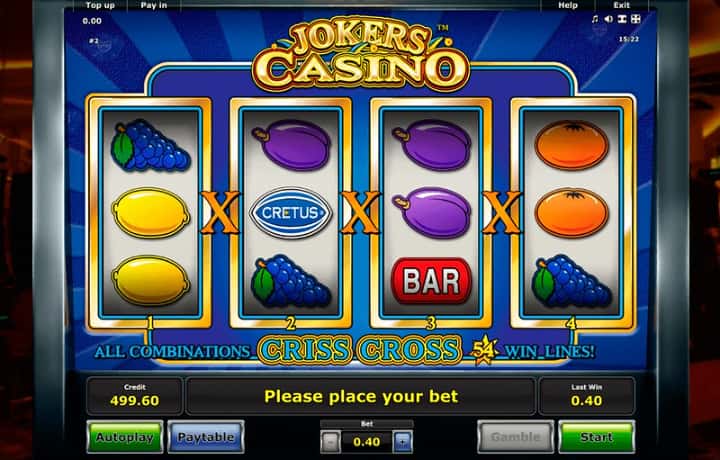The height and width of the screenshot is (460, 720).
Task: Open the Top up menu
Action: tap(100, 6)
